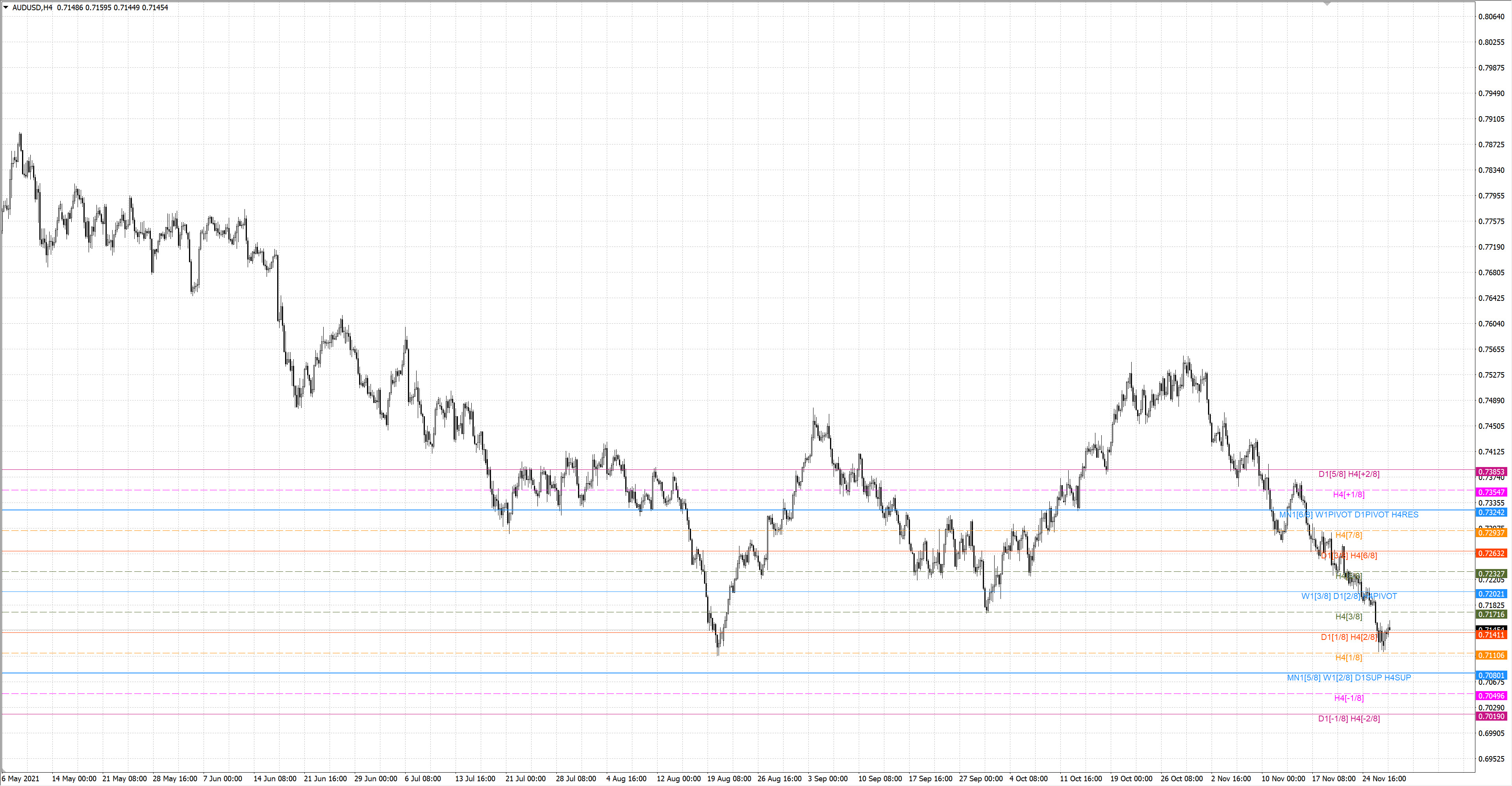The width and height of the screenshot is (1512, 786).
Task: Click the 0.72937 orange price tag
Action: tap(1491, 533)
